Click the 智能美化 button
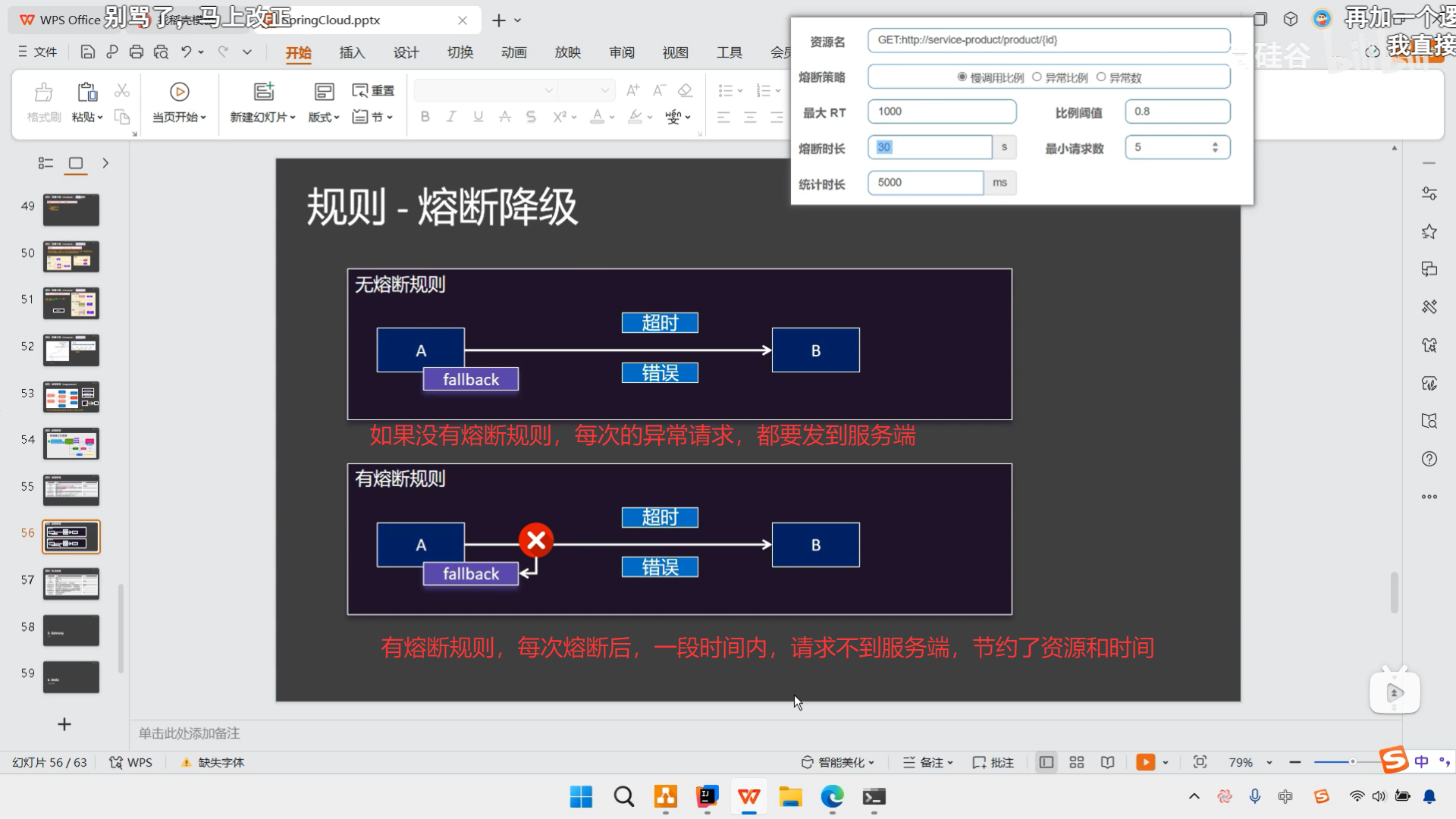The image size is (1456, 819). click(839, 762)
